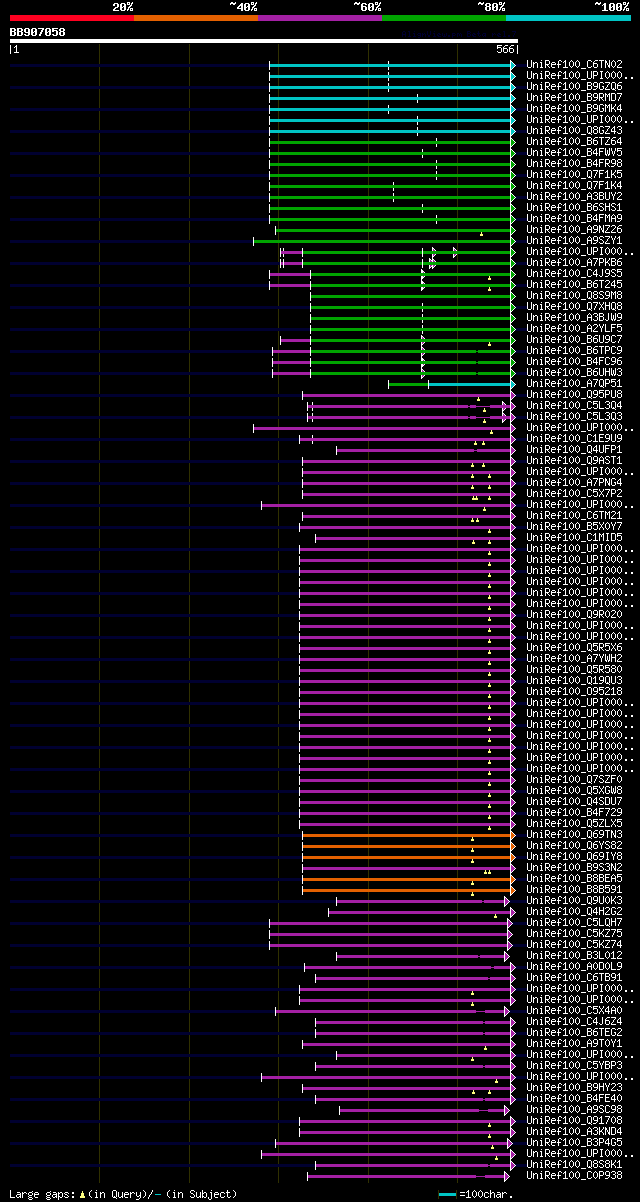Select label UniRef100_B9HY23
The image size is (640, 1202).
point(576,1088)
